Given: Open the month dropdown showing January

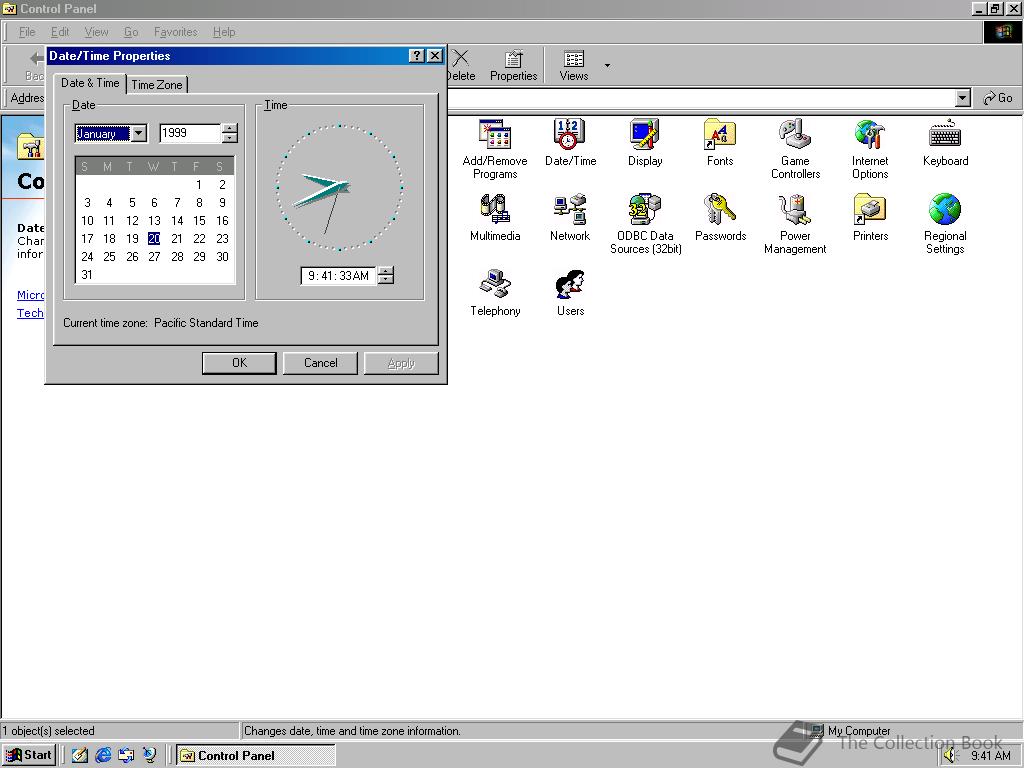Looking at the screenshot, I should 139,133.
